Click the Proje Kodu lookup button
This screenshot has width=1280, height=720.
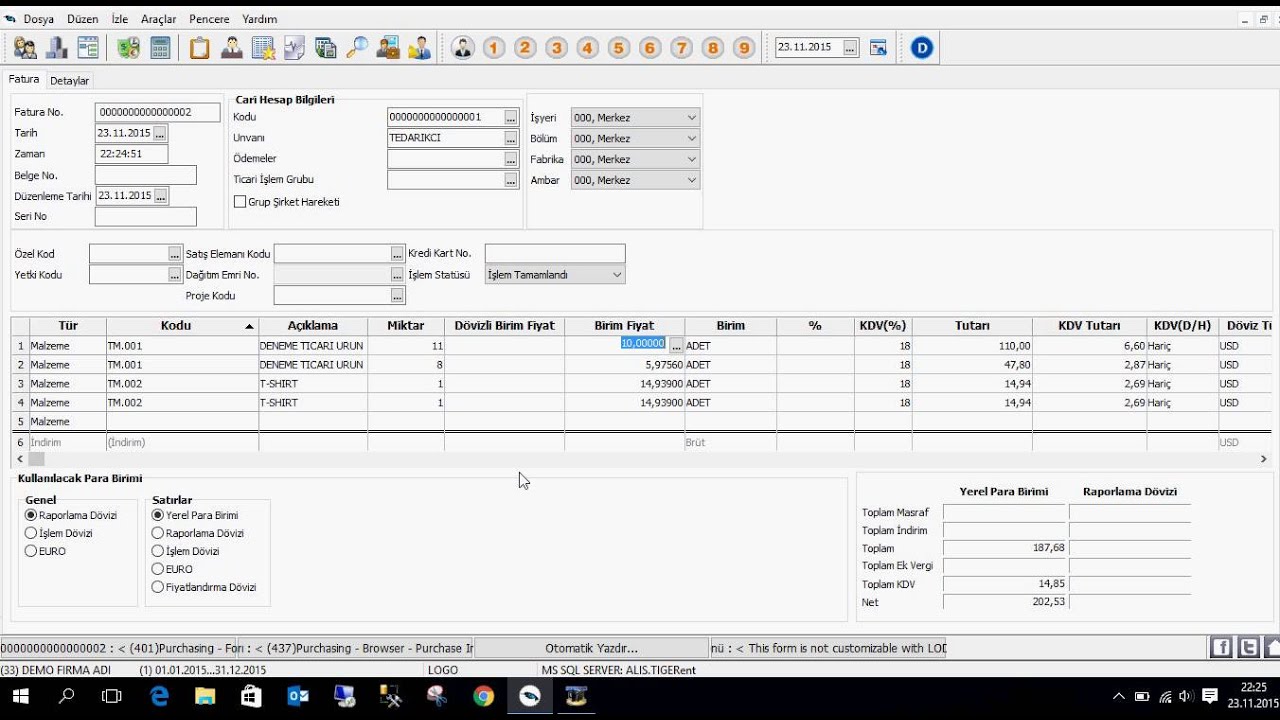click(x=397, y=296)
